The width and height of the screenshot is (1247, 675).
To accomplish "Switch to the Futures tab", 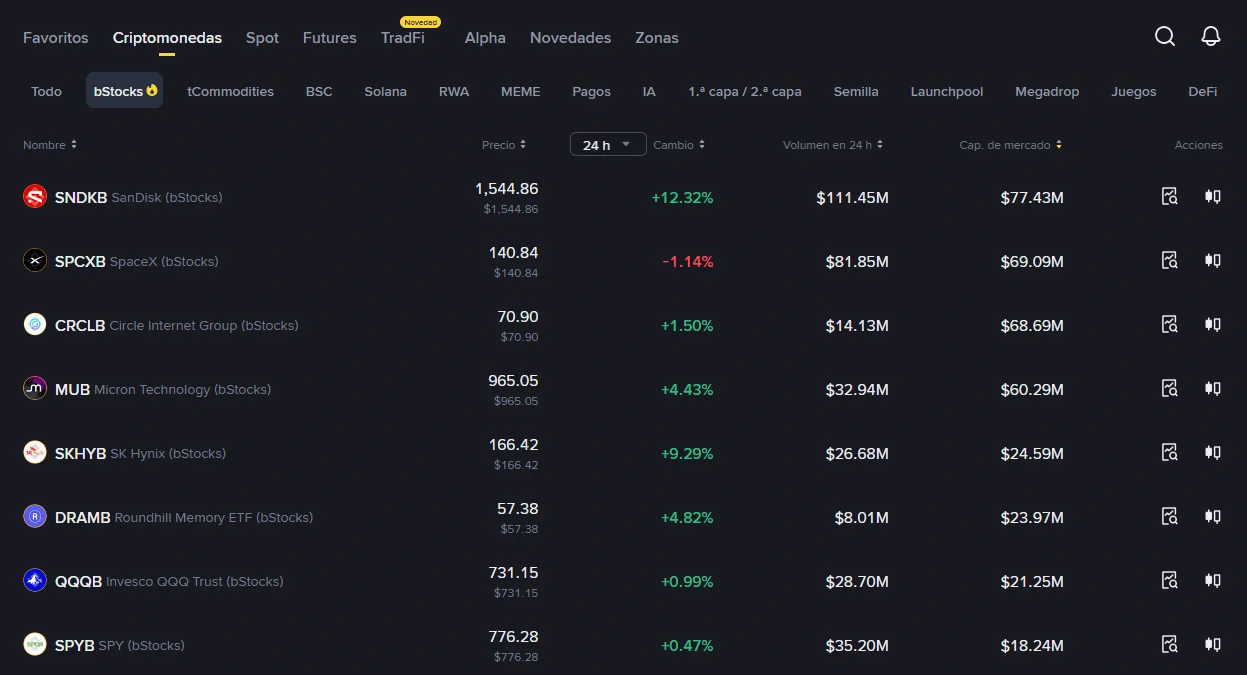I will tap(330, 38).
